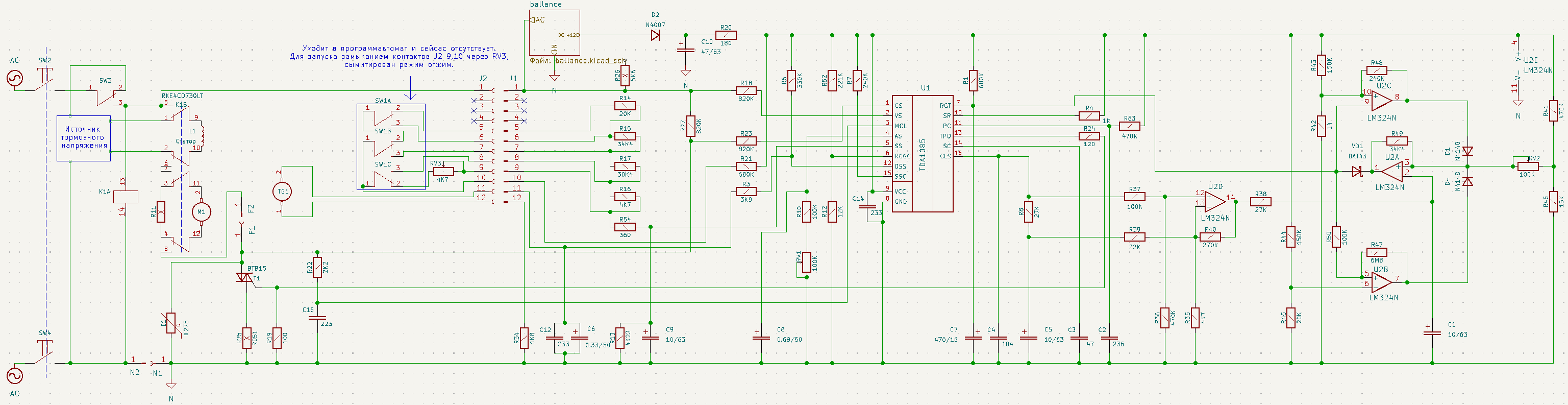
Task: Select the D1 N4148 diode symbol
Action: (x=1467, y=151)
